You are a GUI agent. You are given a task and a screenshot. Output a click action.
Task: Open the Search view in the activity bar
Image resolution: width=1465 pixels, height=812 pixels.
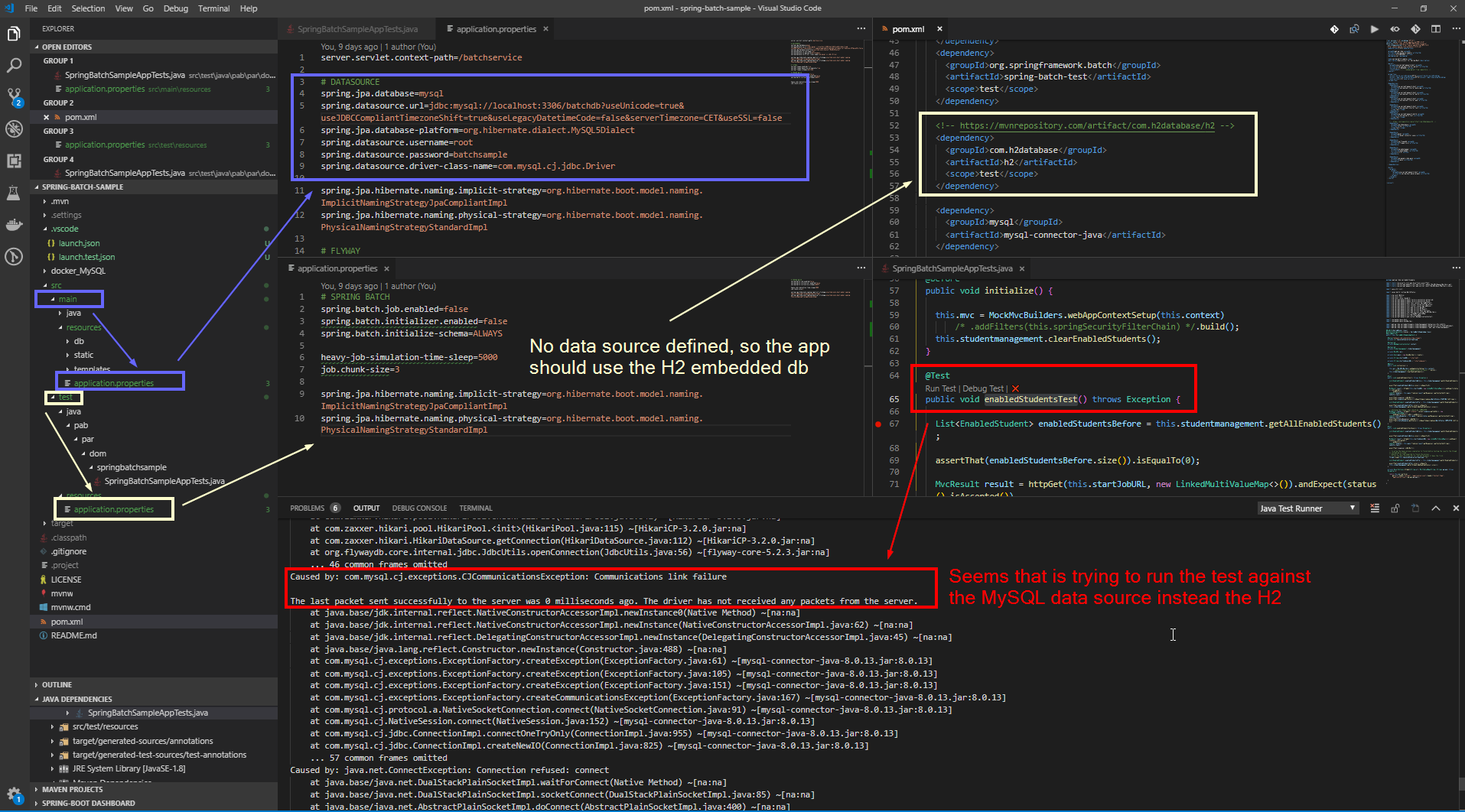(x=13, y=66)
